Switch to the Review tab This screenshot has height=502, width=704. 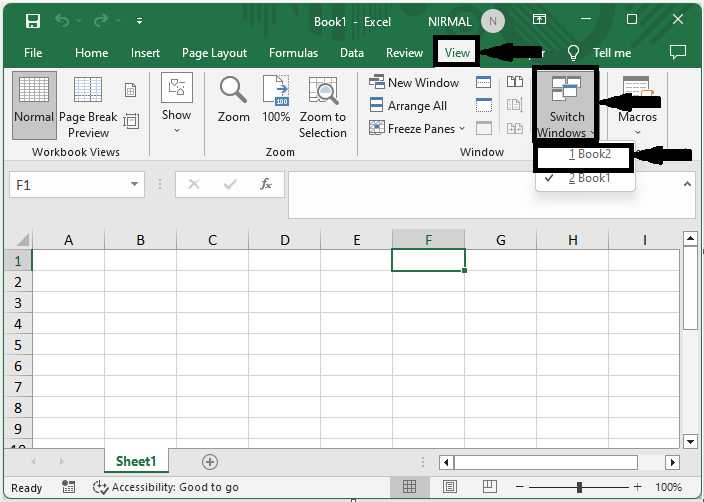click(x=404, y=53)
